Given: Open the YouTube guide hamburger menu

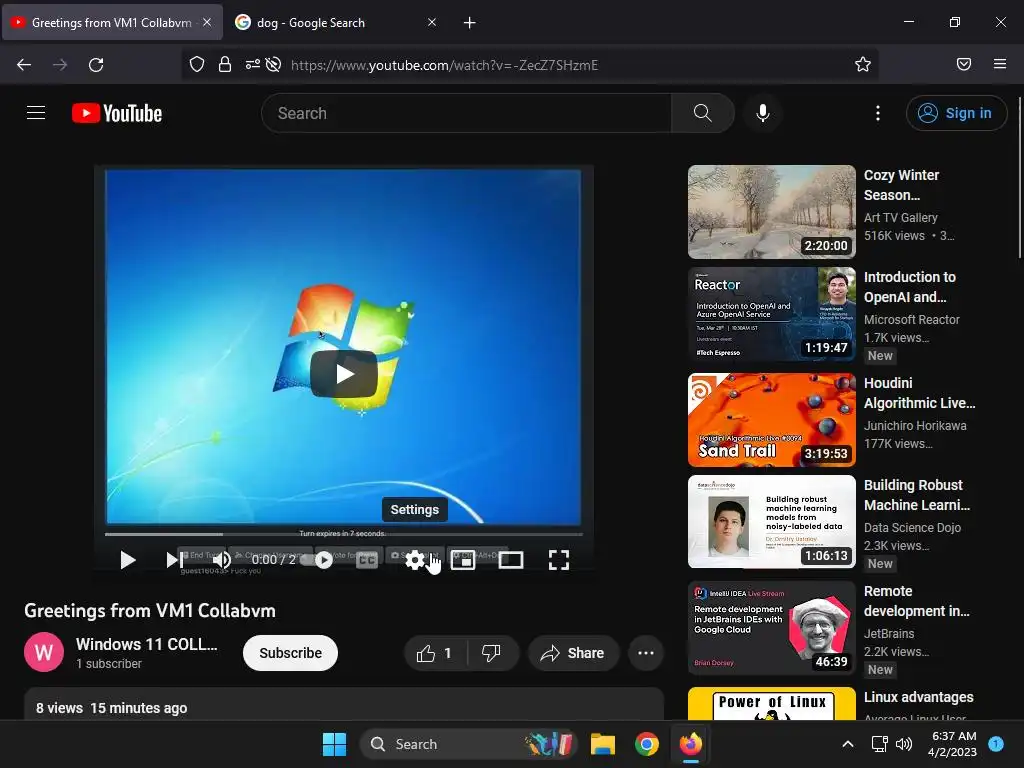Looking at the screenshot, I should pos(36,113).
